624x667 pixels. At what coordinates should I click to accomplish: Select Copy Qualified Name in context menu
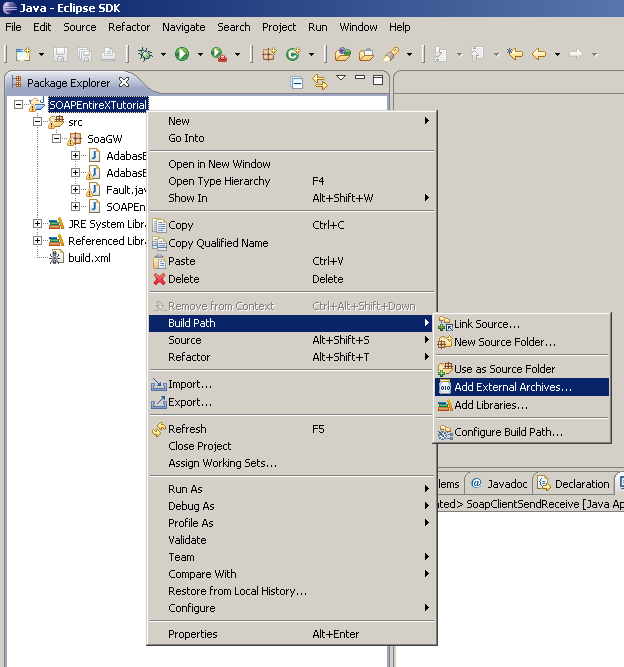click(x=291, y=243)
